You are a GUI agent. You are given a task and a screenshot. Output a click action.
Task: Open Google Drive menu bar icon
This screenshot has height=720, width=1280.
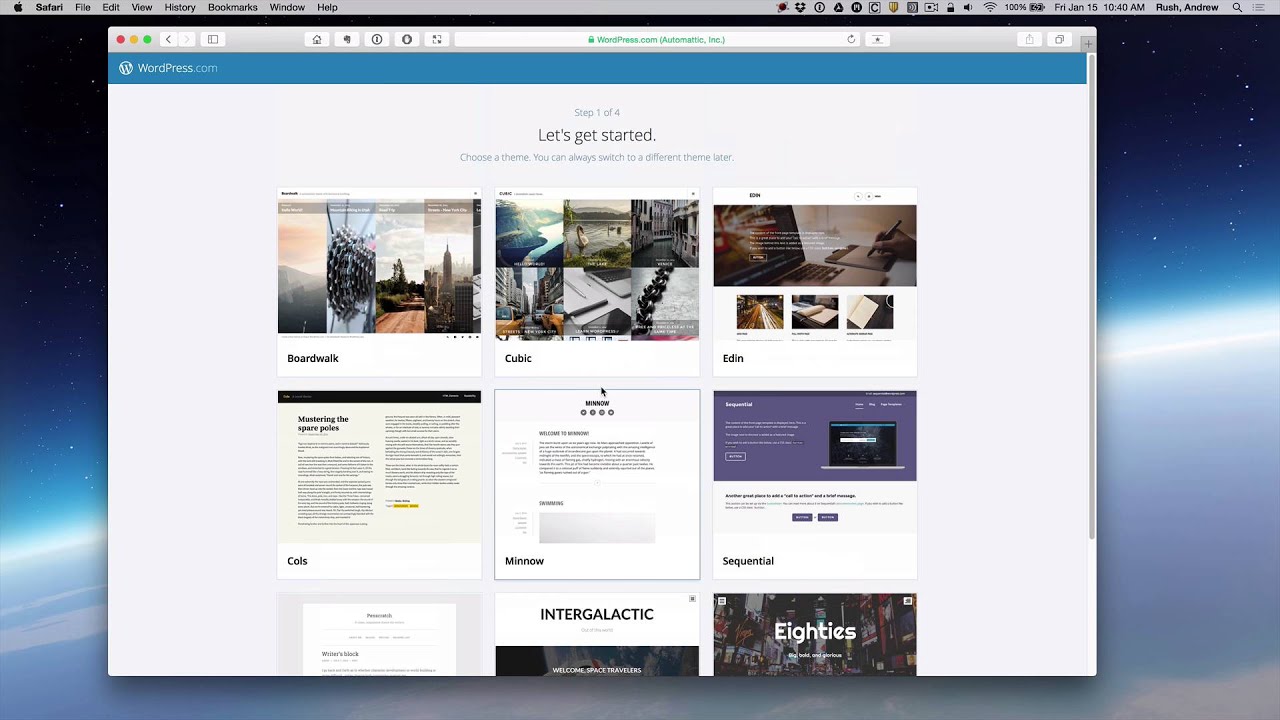tap(838, 7)
